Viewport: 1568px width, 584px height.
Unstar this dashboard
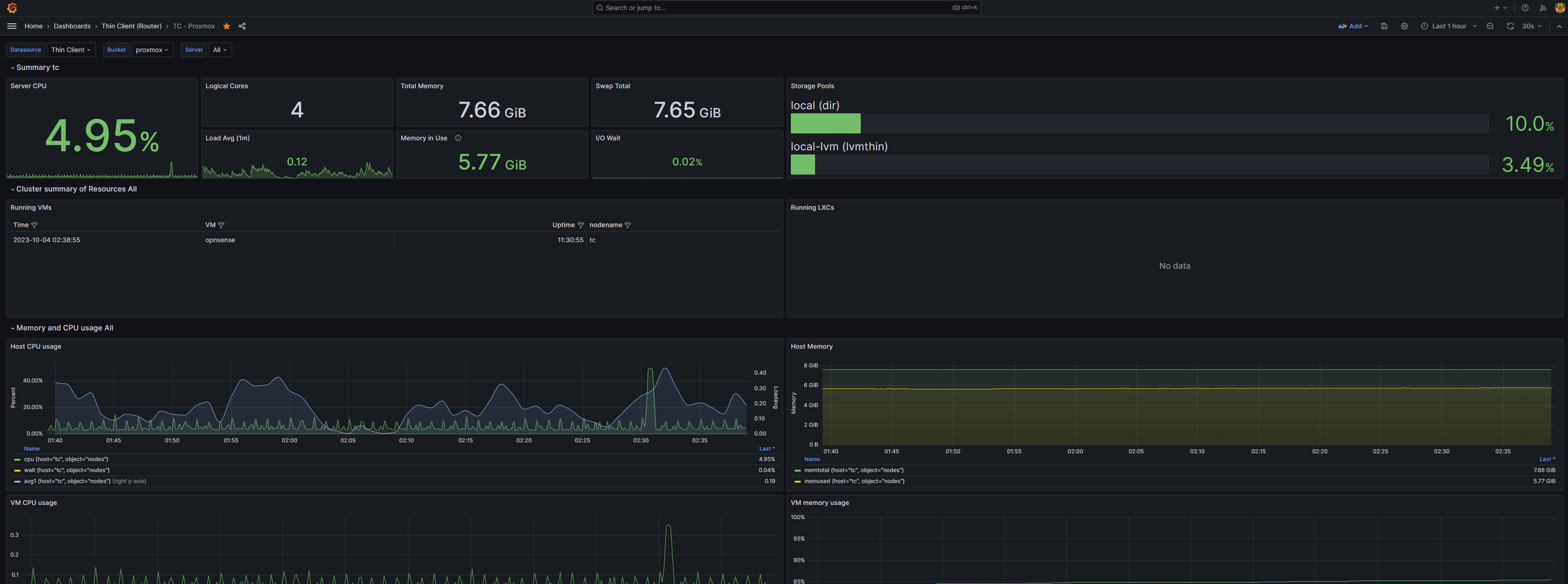[x=227, y=26]
